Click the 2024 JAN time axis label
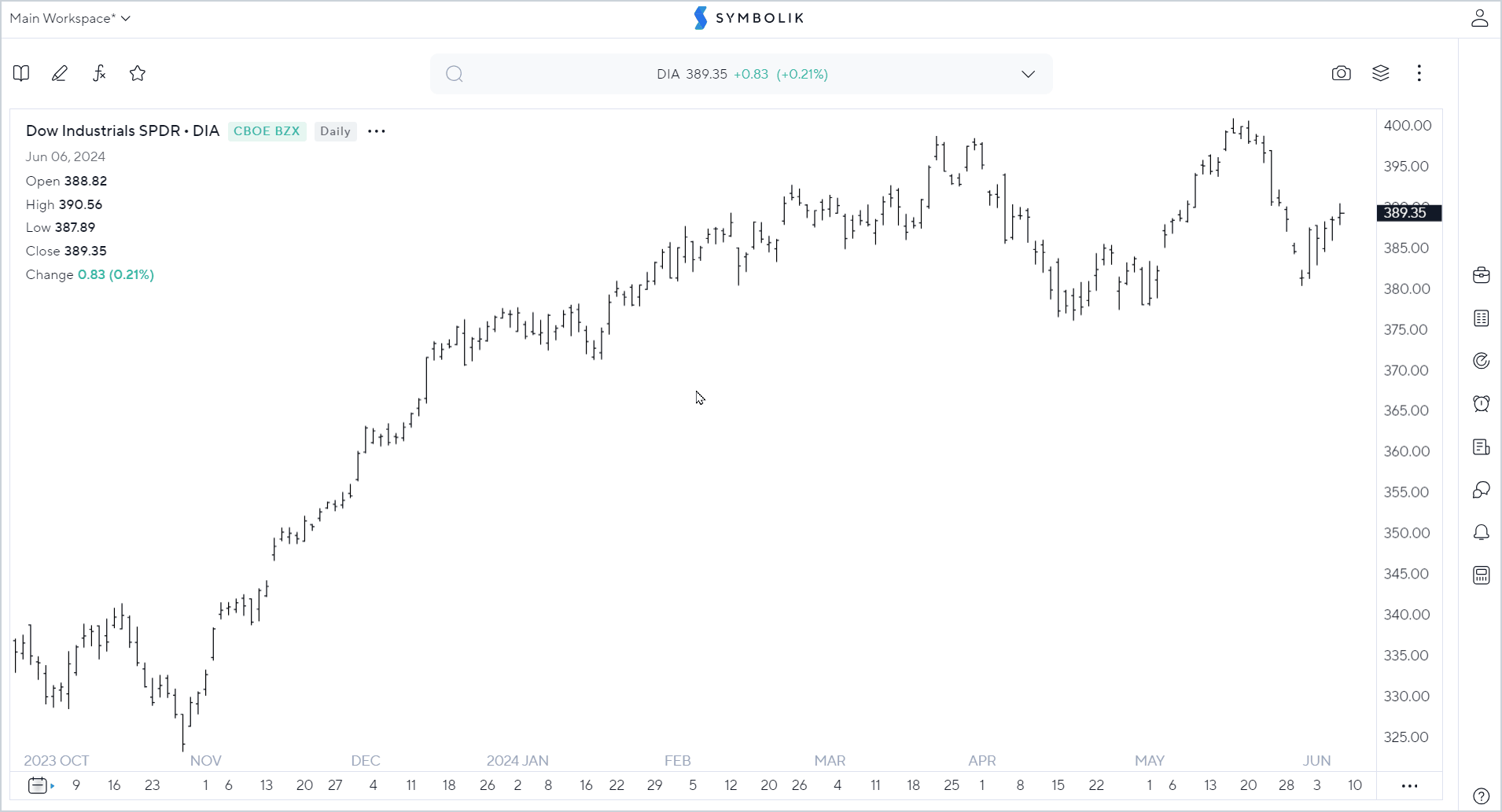Image resolution: width=1502 pixels, height=812 pixels. 517,761
